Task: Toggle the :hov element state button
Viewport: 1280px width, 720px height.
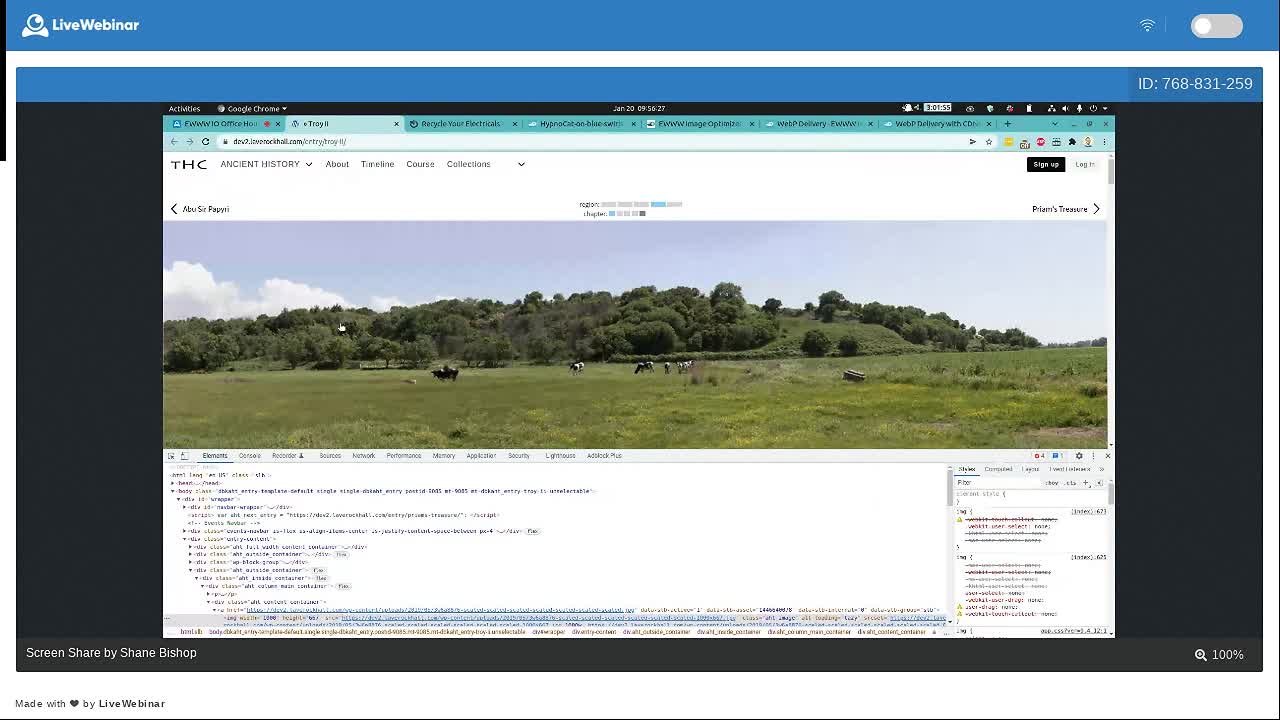Action: tap(1051, 483)
